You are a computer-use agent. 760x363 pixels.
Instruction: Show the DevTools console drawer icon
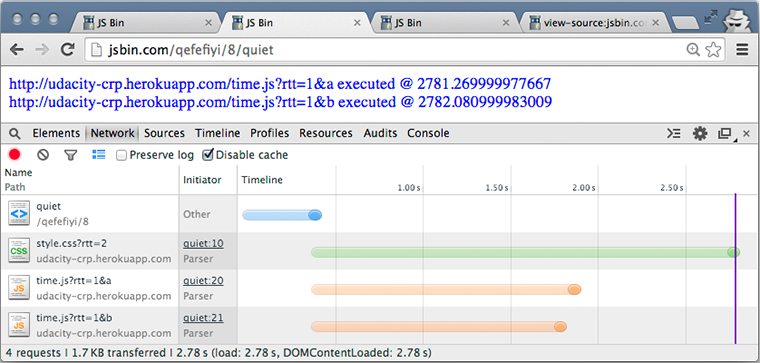674,133
